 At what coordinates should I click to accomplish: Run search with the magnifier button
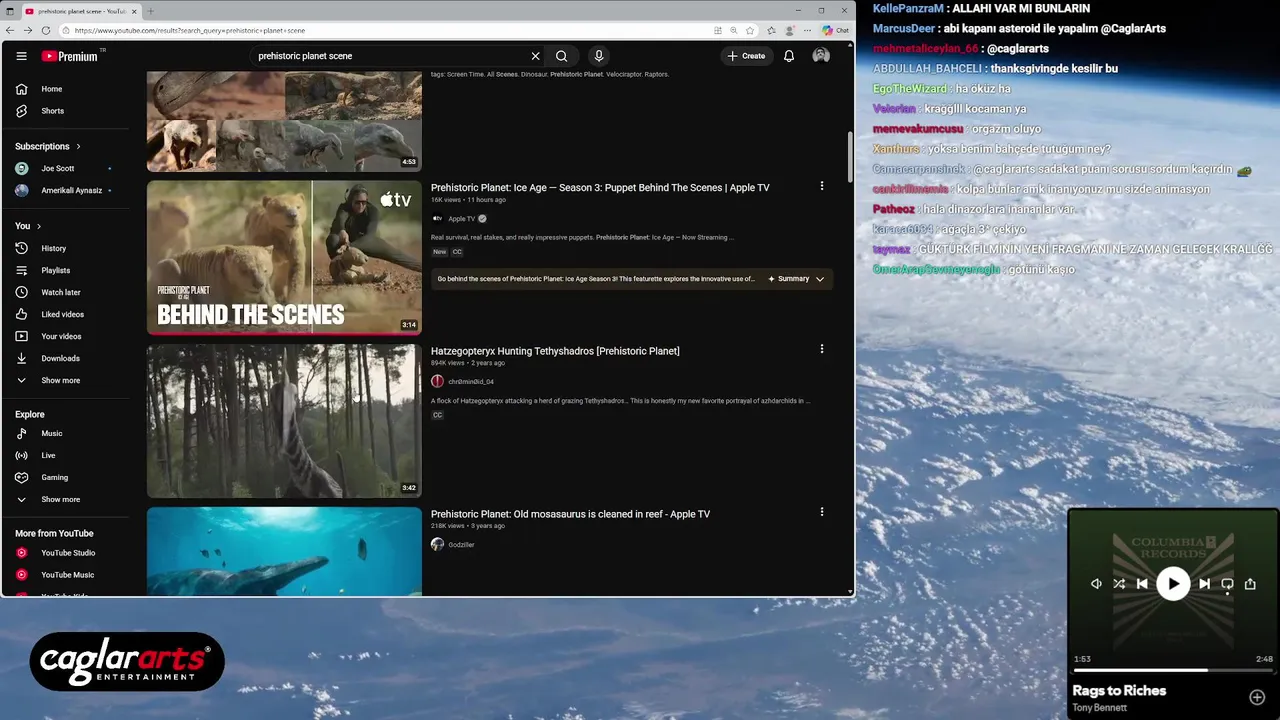562,56
